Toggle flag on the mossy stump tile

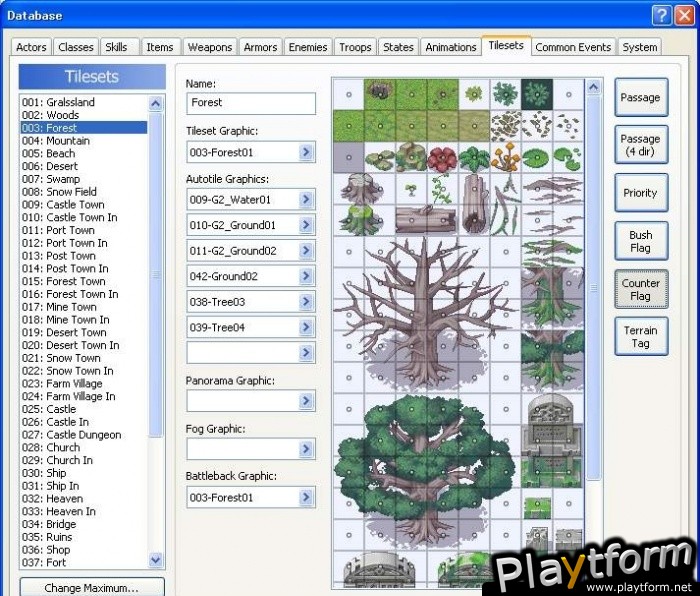click(x=364, y=221)
